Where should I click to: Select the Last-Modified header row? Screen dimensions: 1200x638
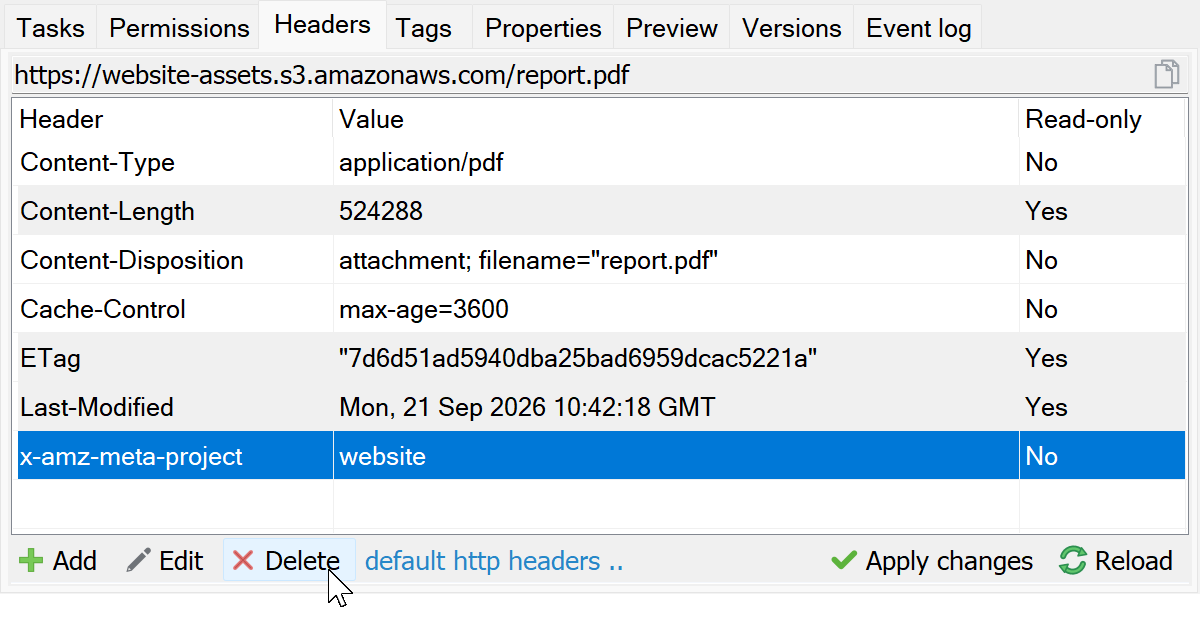(x=601, y=407)
